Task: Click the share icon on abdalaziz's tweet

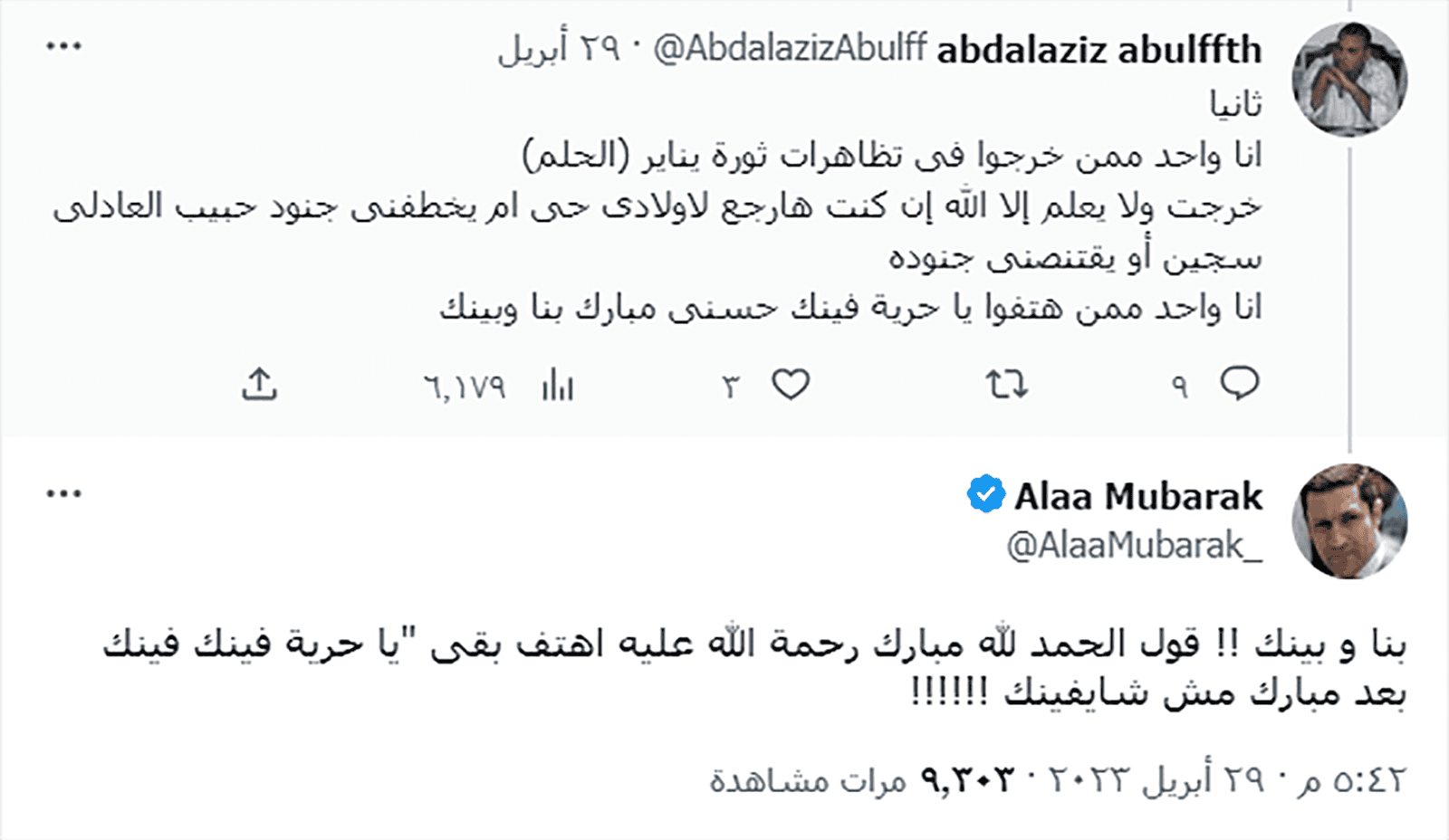Action: pyautogui.click(x=259, y=385)
